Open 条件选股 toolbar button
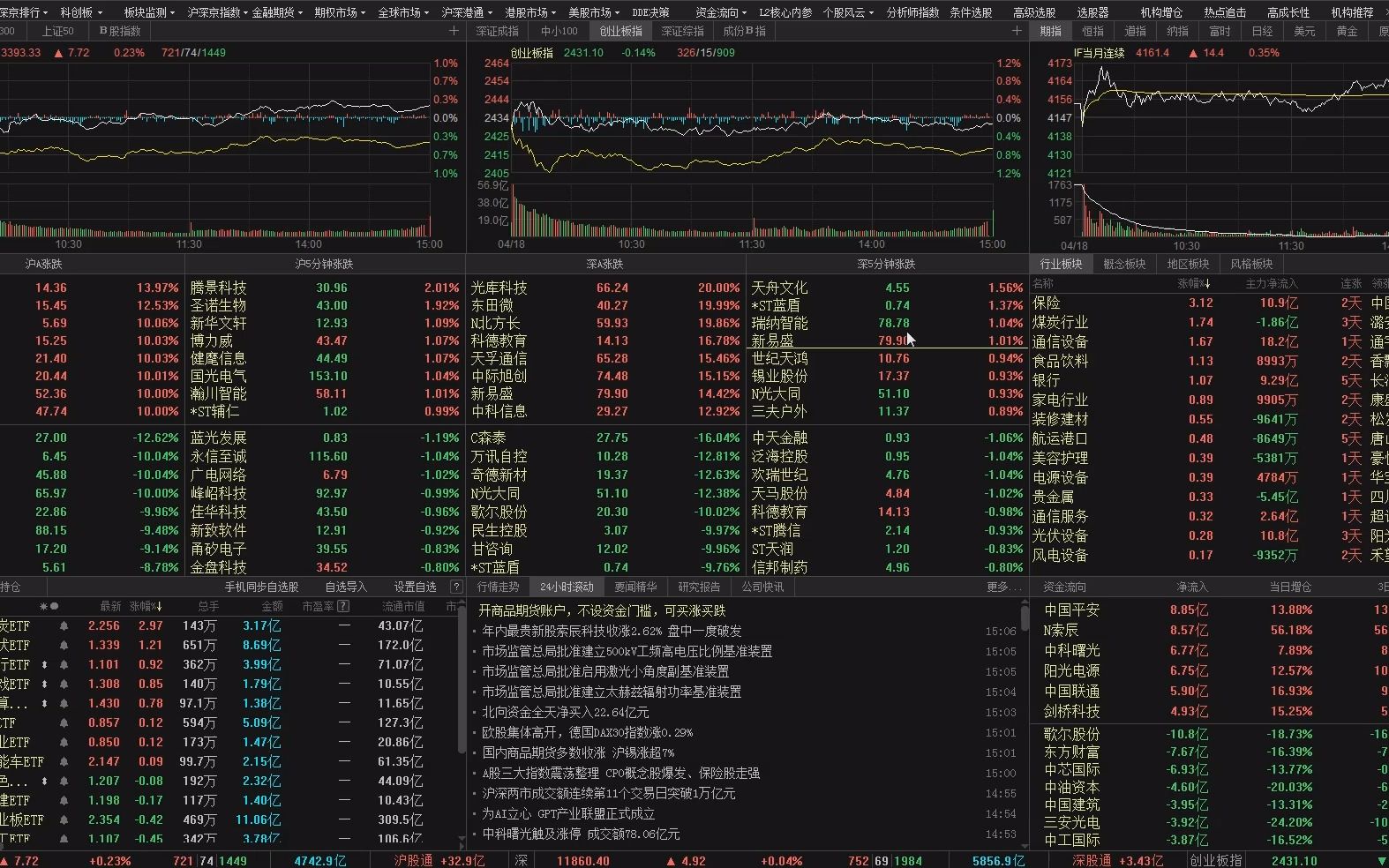Image resolution: width=1389 pixels, height=868 pixels. click(971, 12)
